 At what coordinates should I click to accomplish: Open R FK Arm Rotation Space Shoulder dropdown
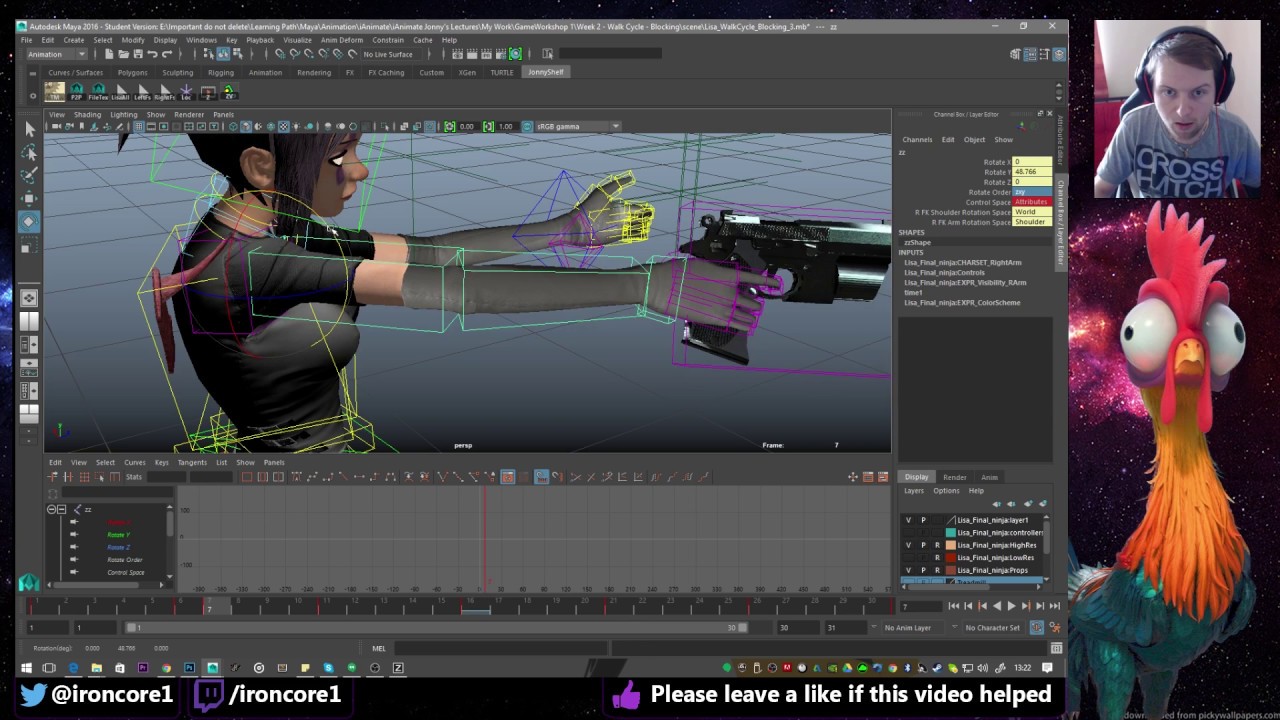(1032, 222)
